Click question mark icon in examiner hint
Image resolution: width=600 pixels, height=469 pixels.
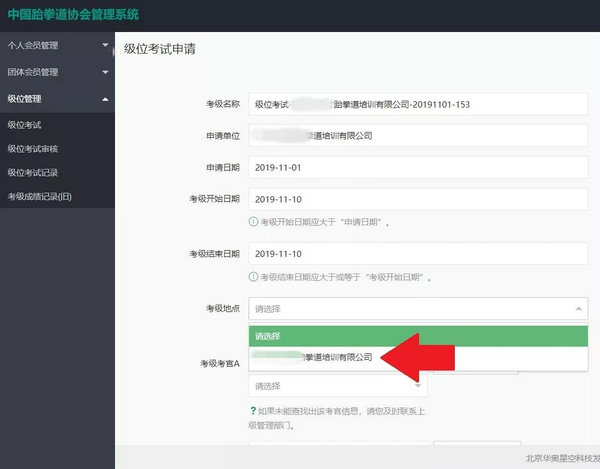[253, 411]
